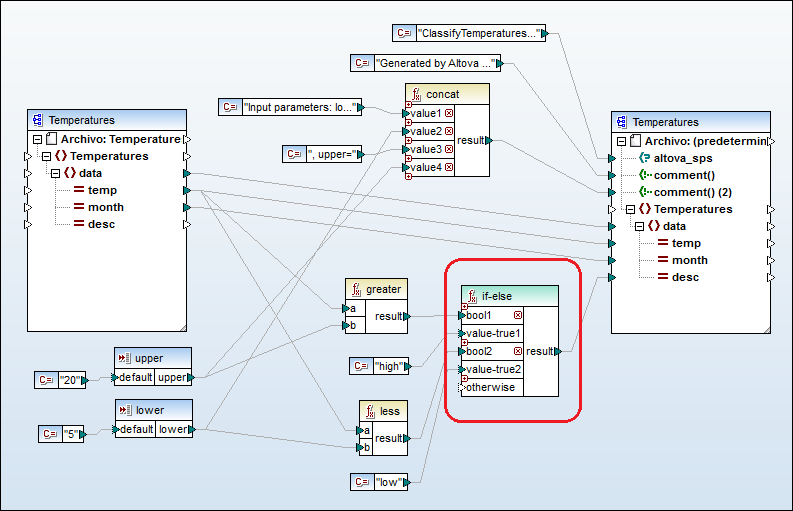Click the "high" constant's icon
This screenshot has width=793, height=511.
pyautogui.click(x=361, y=367)
